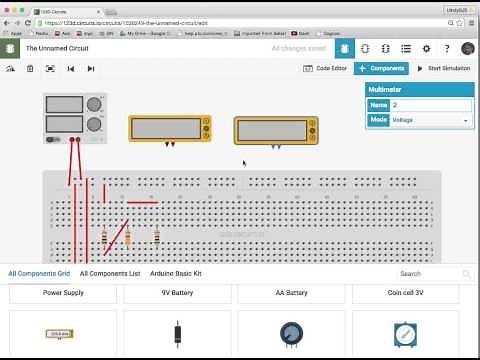The width and height of the screenshot is (480, 360).
Task: Select the left multimeter on canvas
Action: pos(170,128)
